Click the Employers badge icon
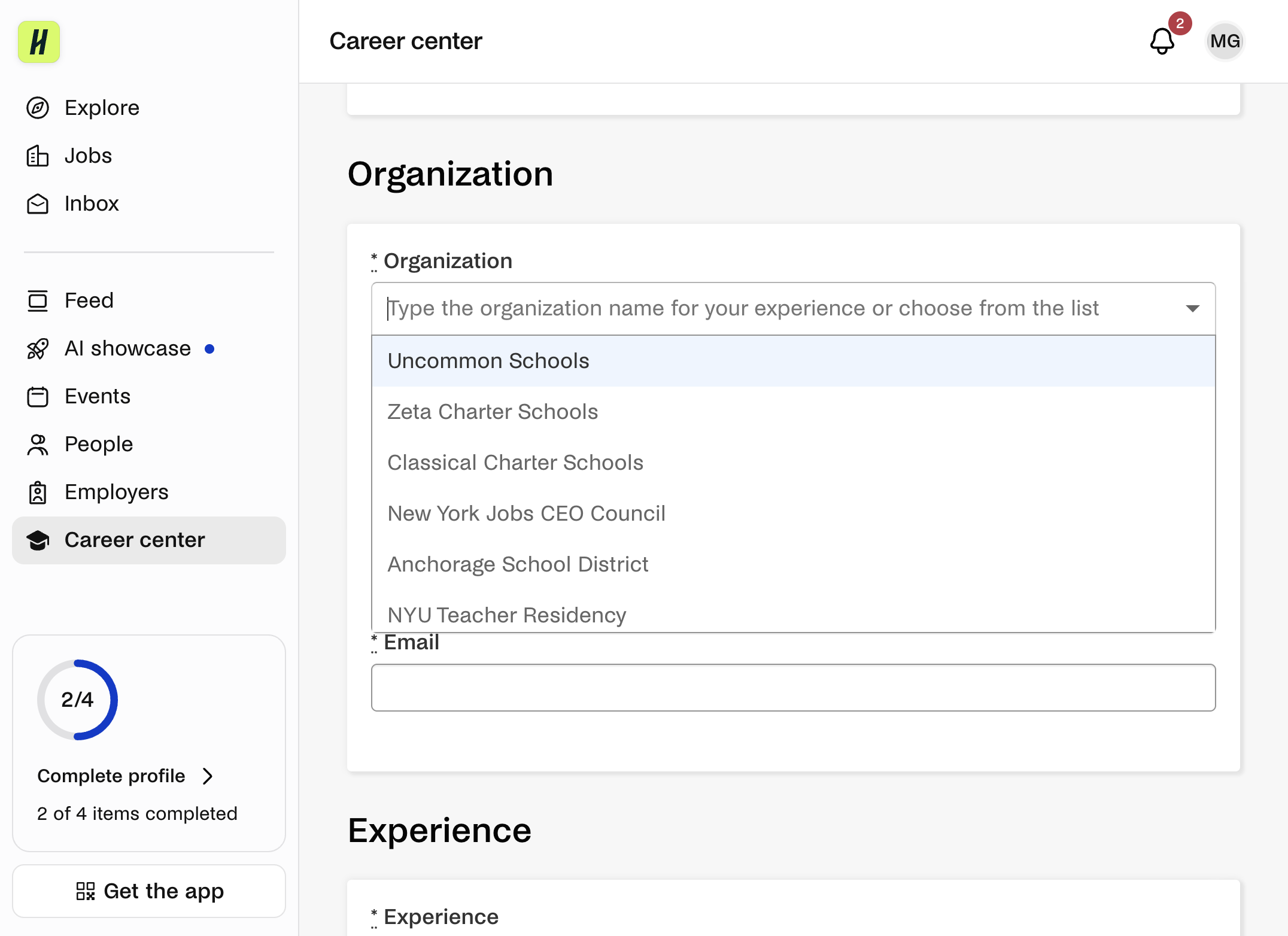 click(38, 492)
